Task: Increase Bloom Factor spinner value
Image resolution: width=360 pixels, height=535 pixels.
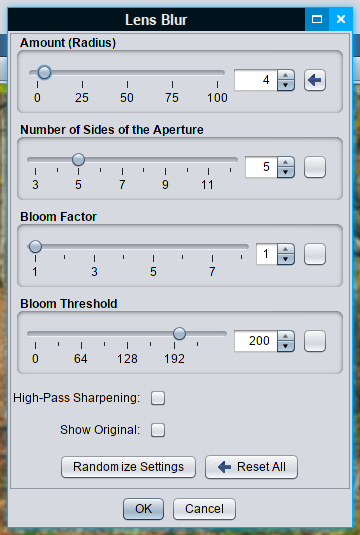Action: coord(286,249)
